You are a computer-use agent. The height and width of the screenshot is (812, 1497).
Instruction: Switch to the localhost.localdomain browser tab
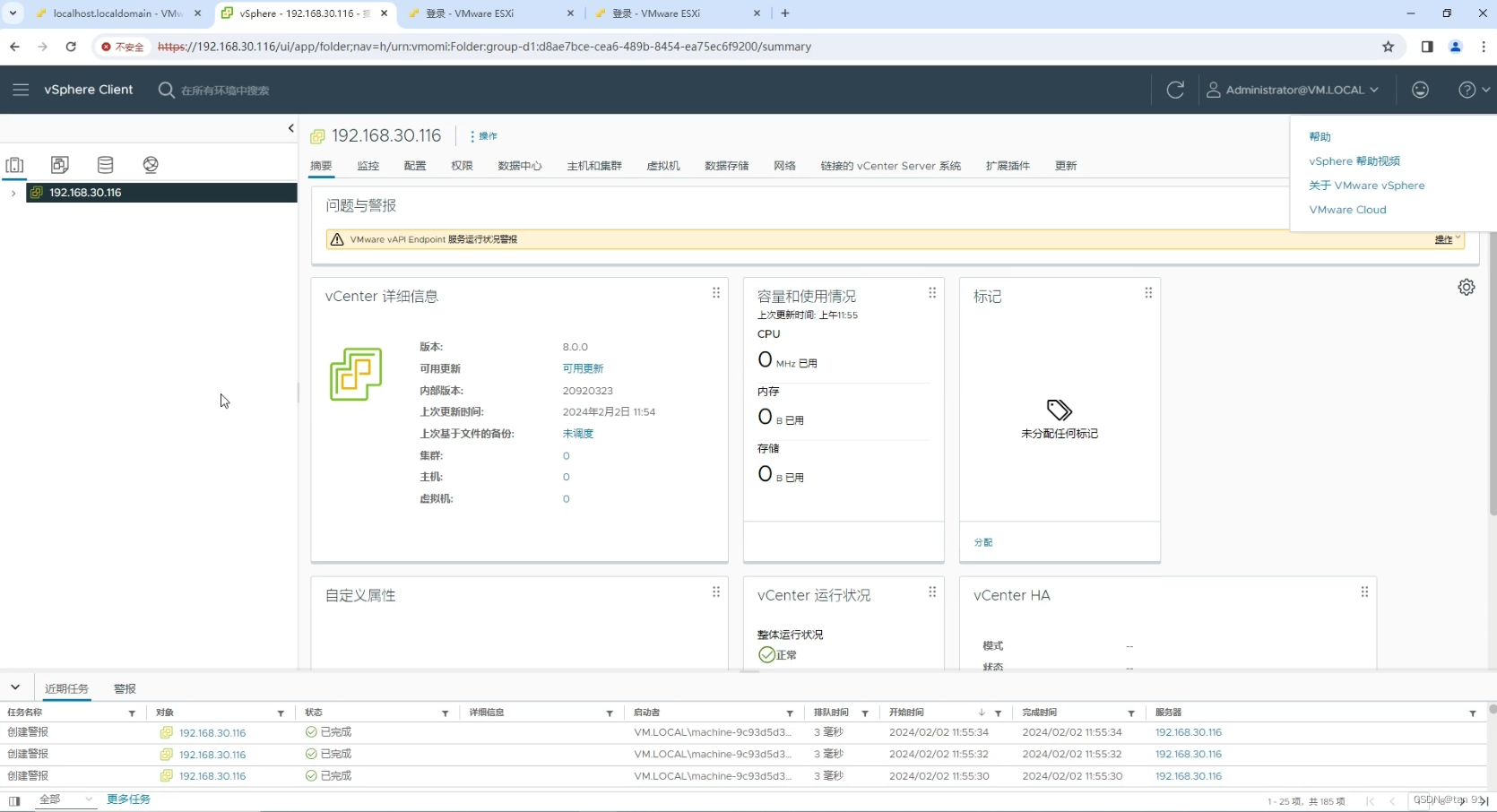(x=117, y=13)
